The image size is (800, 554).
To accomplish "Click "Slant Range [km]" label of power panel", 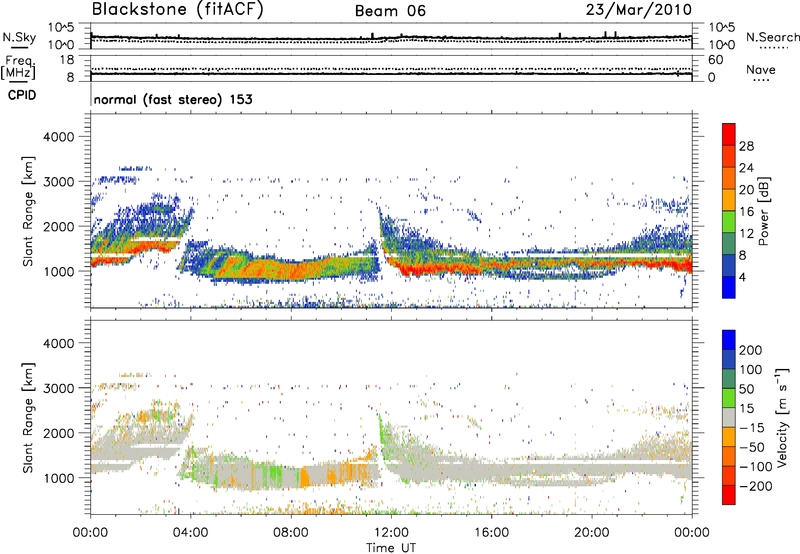I will tap(28, 211).
